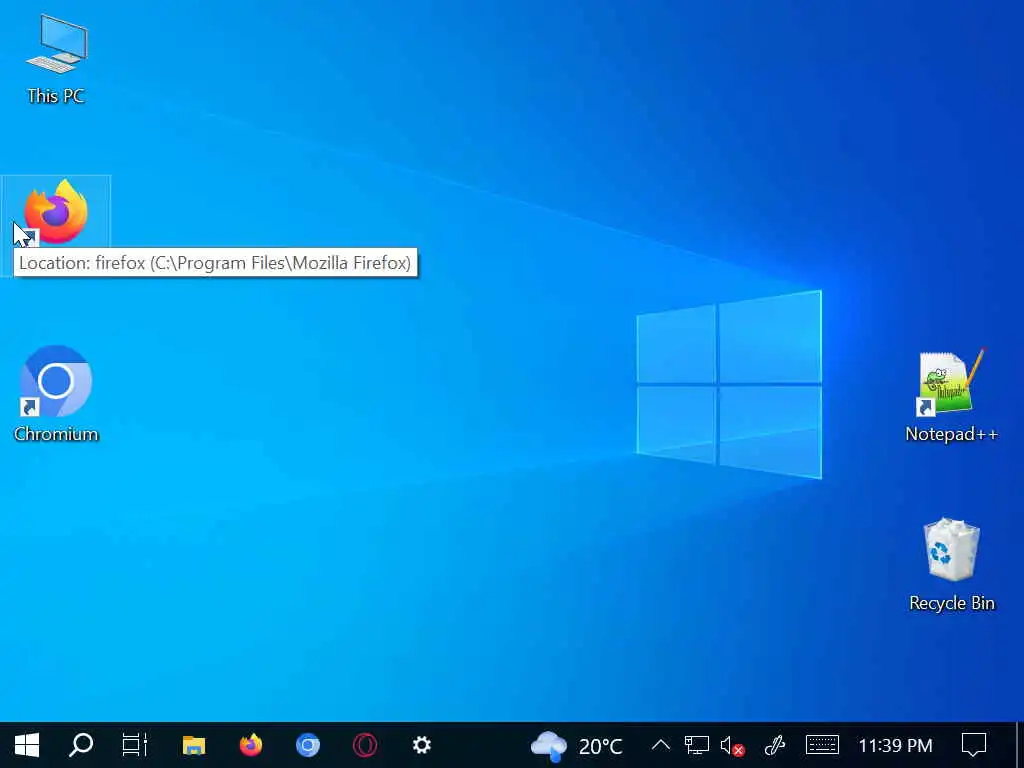The width and height of the screenshot is (1024, 768).
Task: Show hidden system tray icons
Action: [661, 745]
